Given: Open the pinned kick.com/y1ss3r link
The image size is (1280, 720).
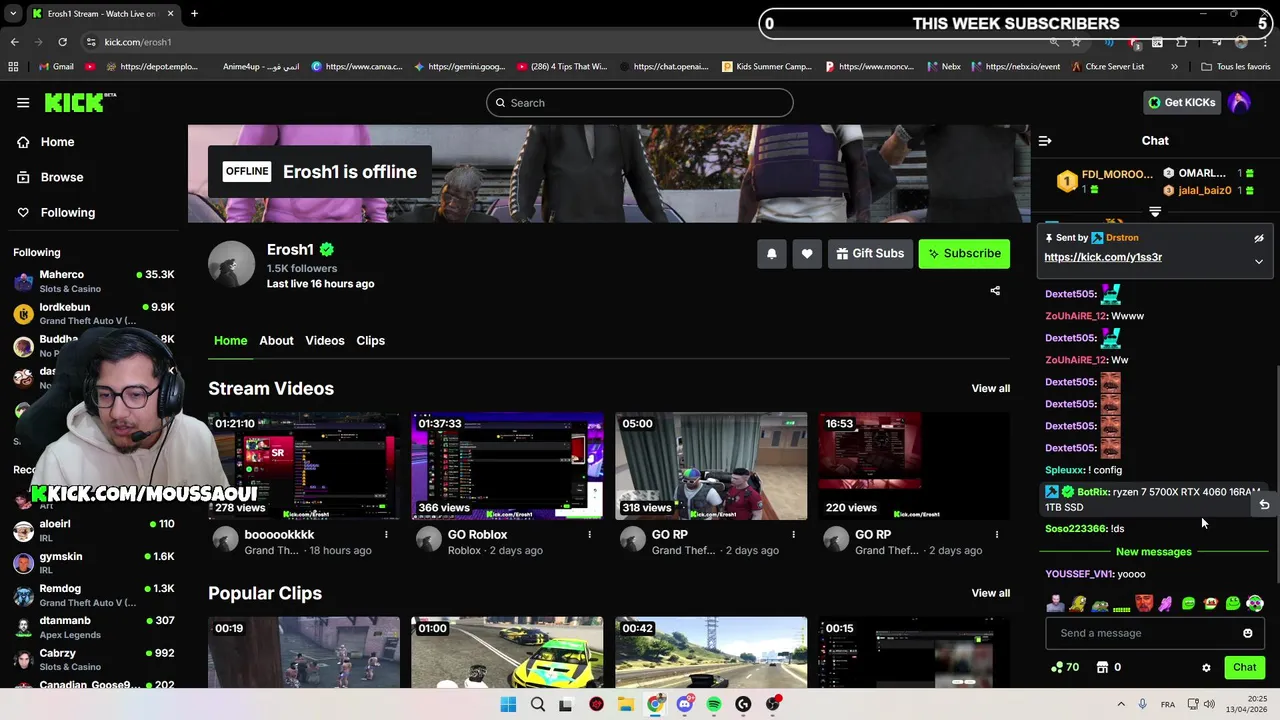Looking at the screenshot, I should coord(1103,257).
